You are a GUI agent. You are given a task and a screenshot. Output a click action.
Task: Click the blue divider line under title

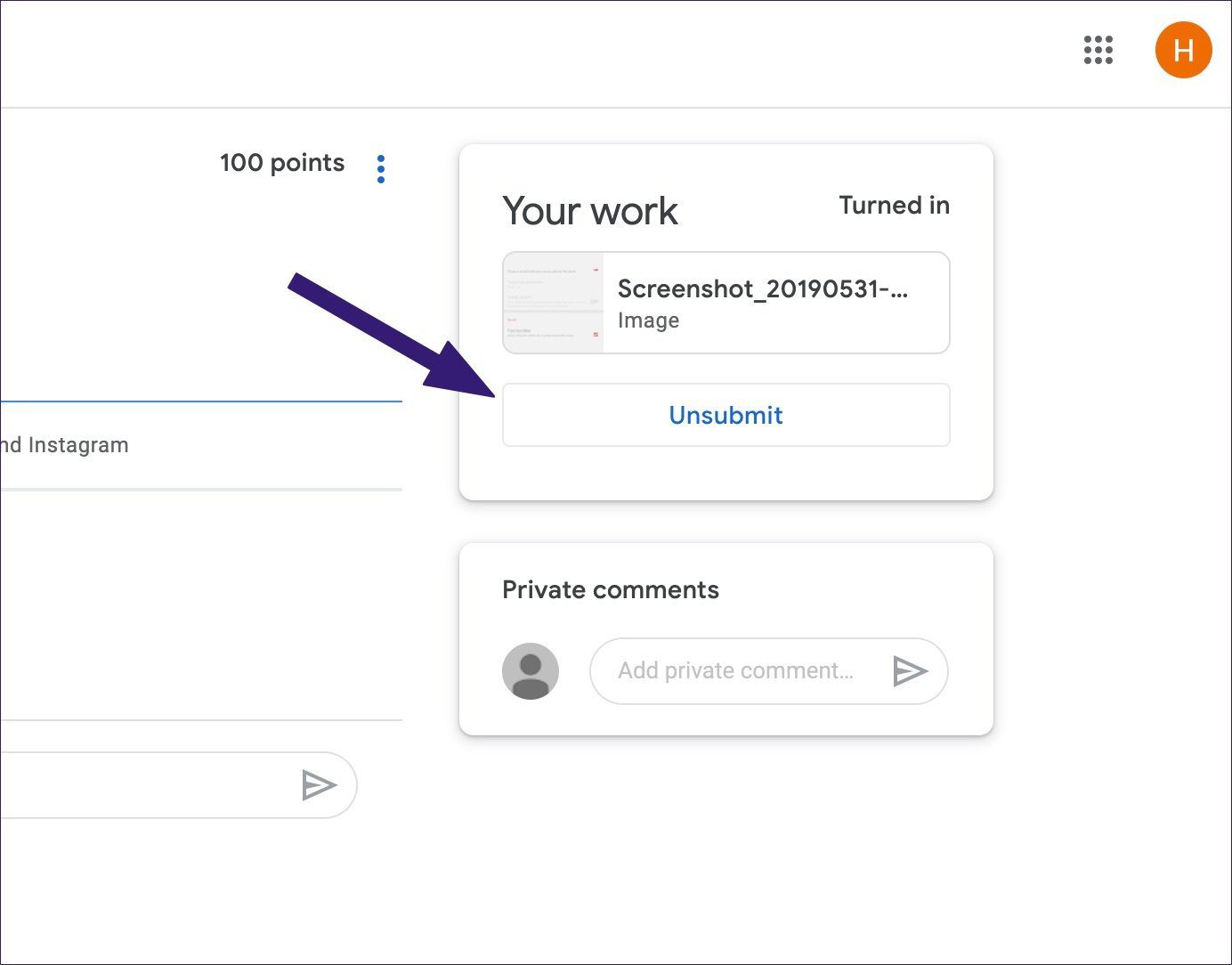pyautogui.click(x=201, y=401)
